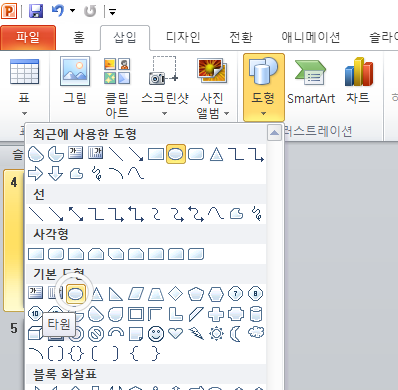Image resolution: width=398 pixels, height=390 pixels.
Task: Select the L-shape
Action: click(x=176, y=314)
